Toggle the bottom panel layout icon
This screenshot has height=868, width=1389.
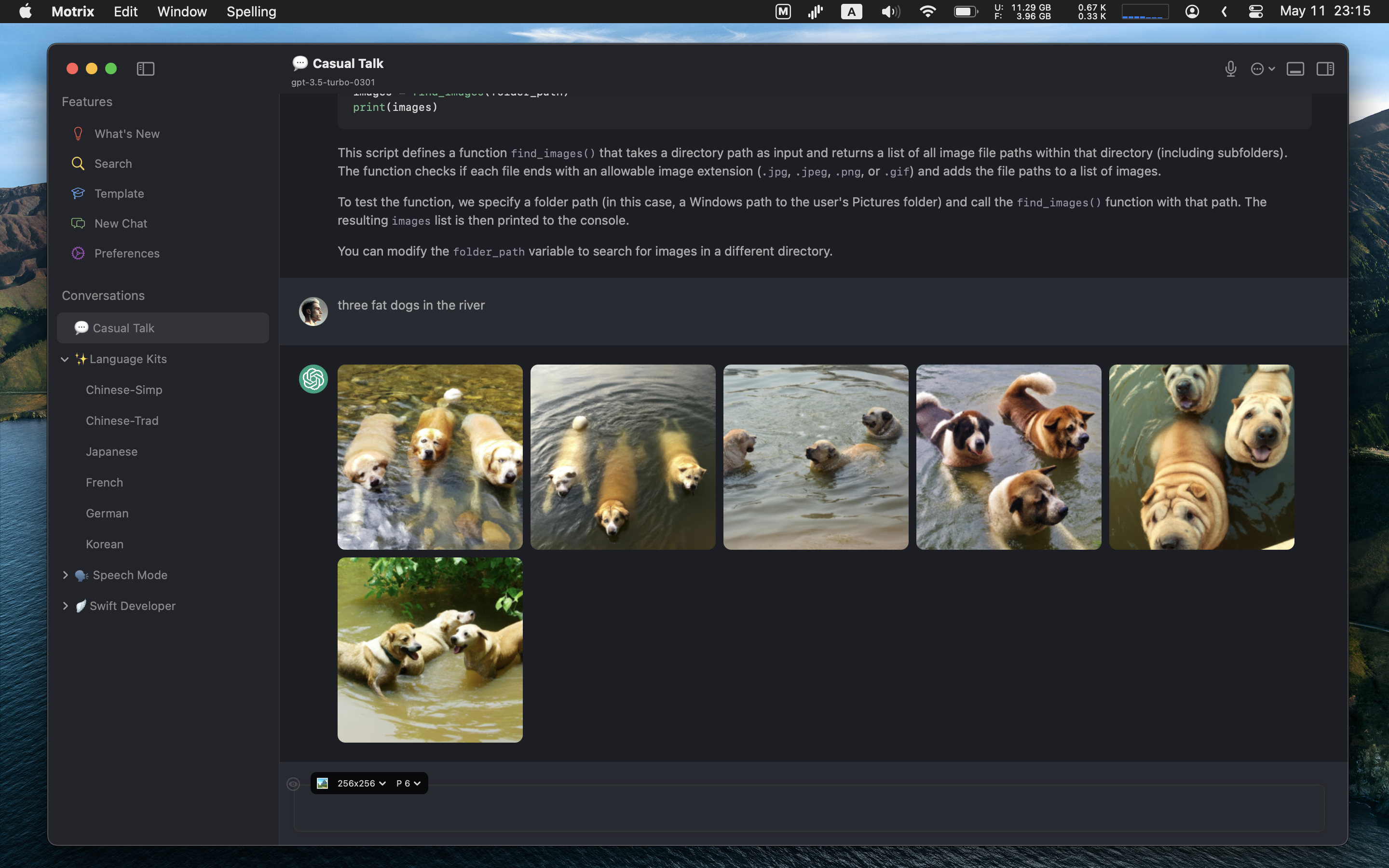pyautogui.click(x=1295, y=69)
